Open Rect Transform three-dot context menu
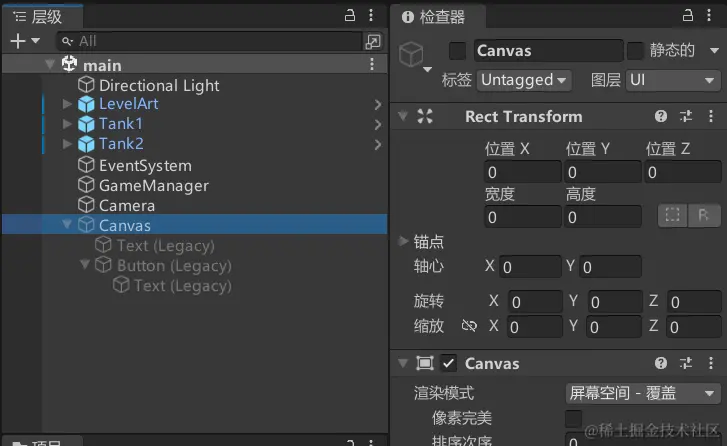 [711, 116]
